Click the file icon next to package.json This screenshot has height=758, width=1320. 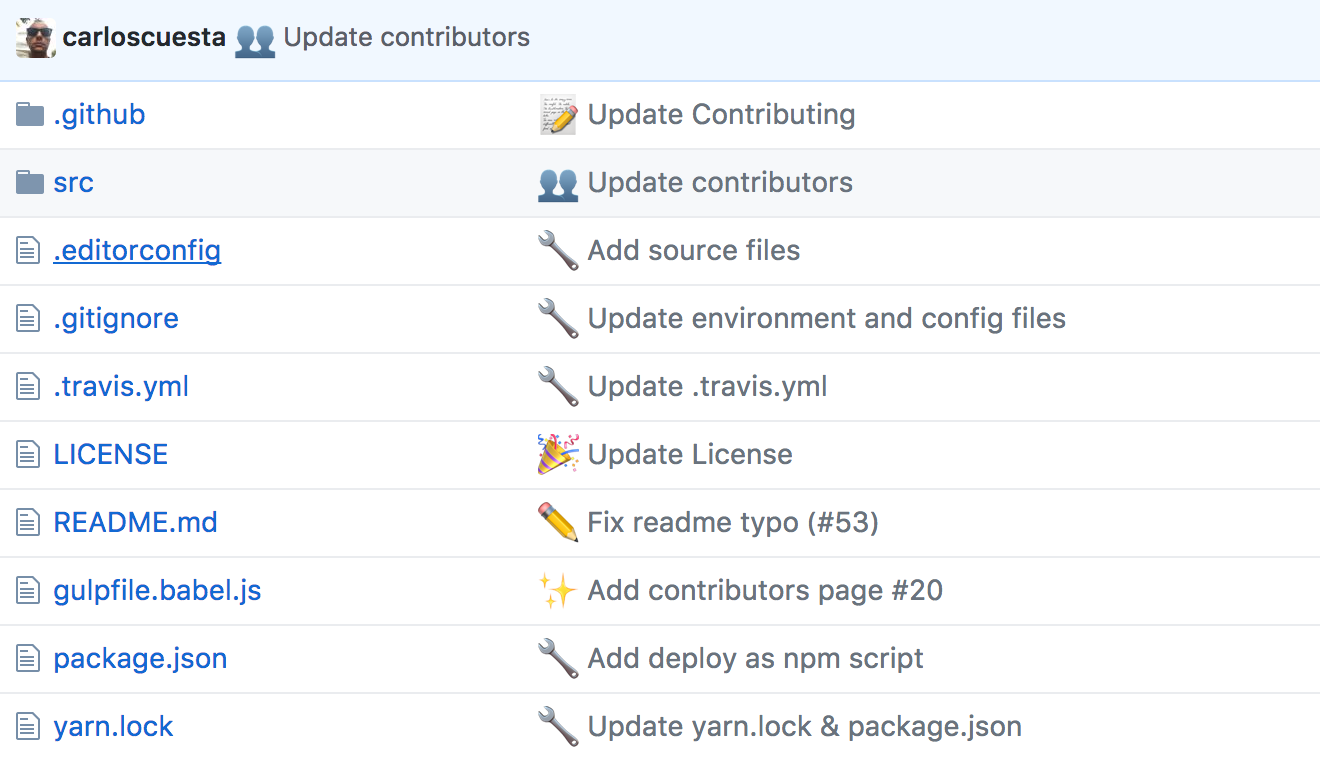pyautogui.click(x=26, y=658)
